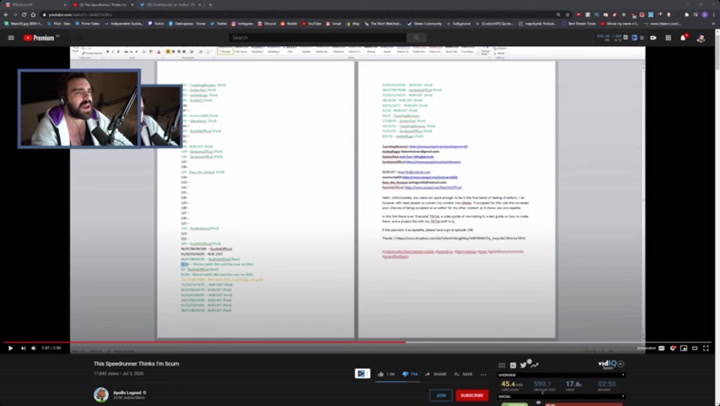Mute the video volume speaker
720x406 pixels.
coord(34,348)
